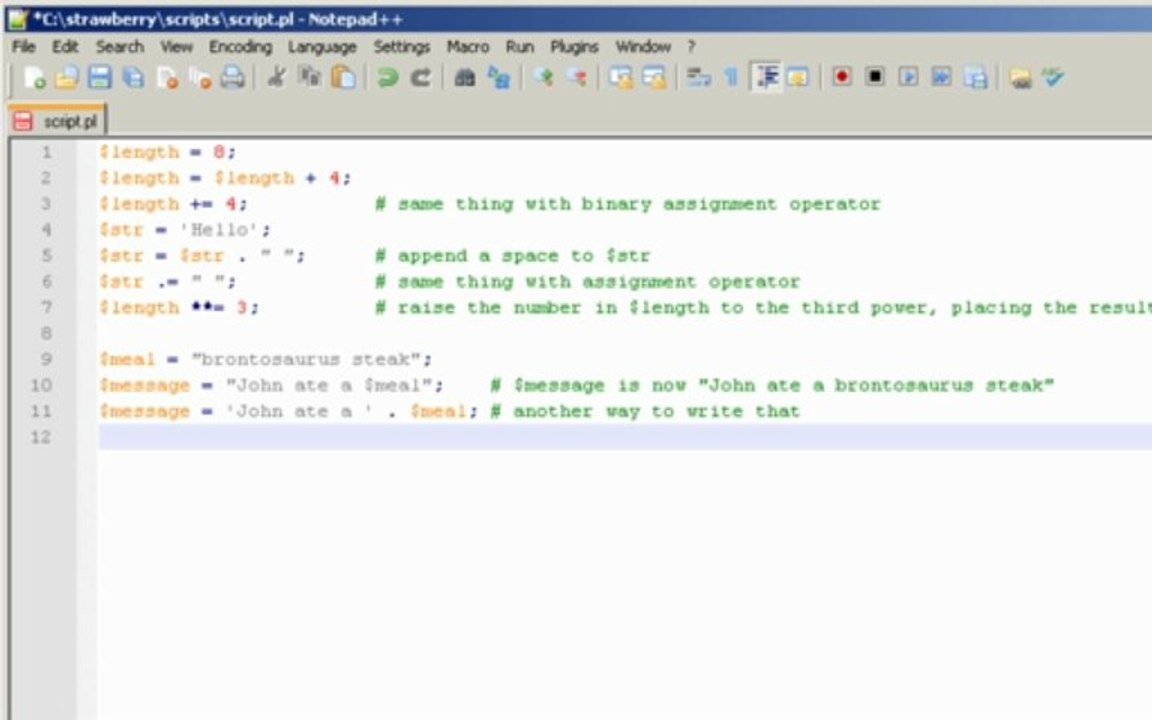The height and width of the screenshot is (720, 1152).
Task: Click comment 'same thing with binary assignment operator'
Action: (x=638, y=204)
